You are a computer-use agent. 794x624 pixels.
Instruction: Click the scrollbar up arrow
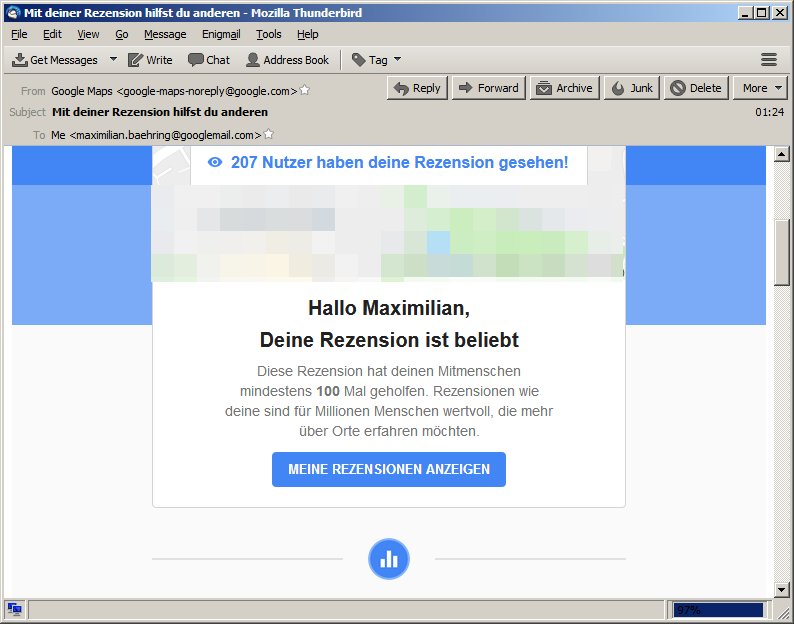click(781, 153)
